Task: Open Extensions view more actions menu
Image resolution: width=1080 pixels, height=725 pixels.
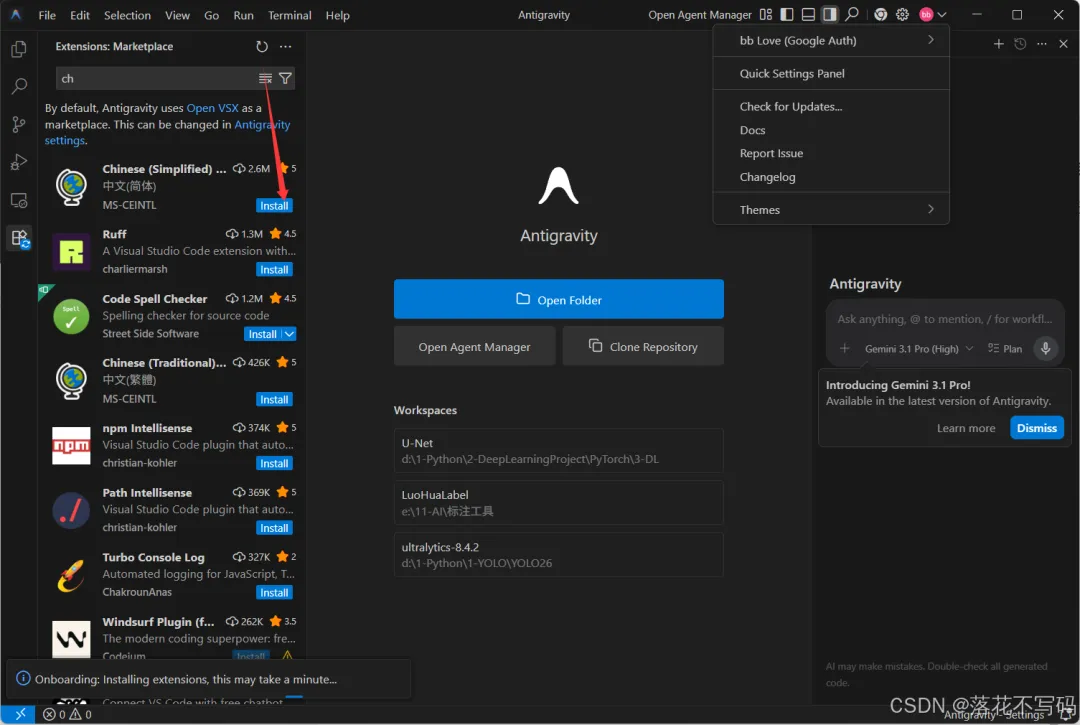Action: (x=285, y=46)
